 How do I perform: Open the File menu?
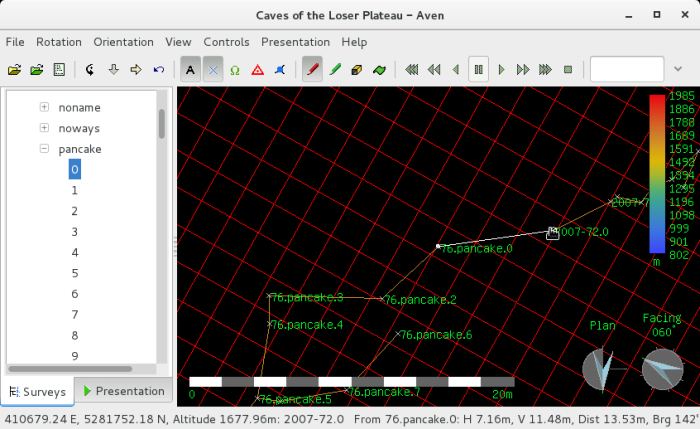point(15,42)
